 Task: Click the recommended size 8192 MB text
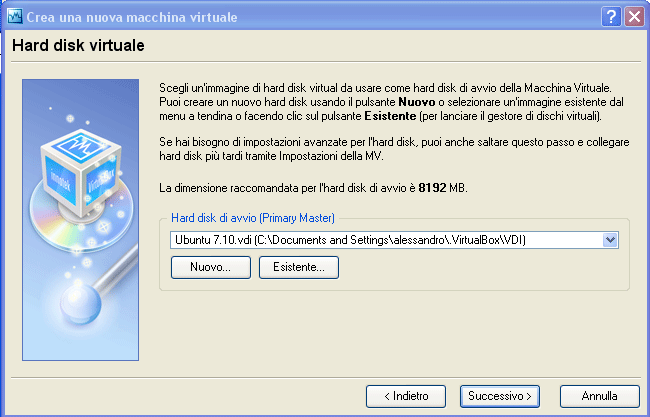pos(442,188)
